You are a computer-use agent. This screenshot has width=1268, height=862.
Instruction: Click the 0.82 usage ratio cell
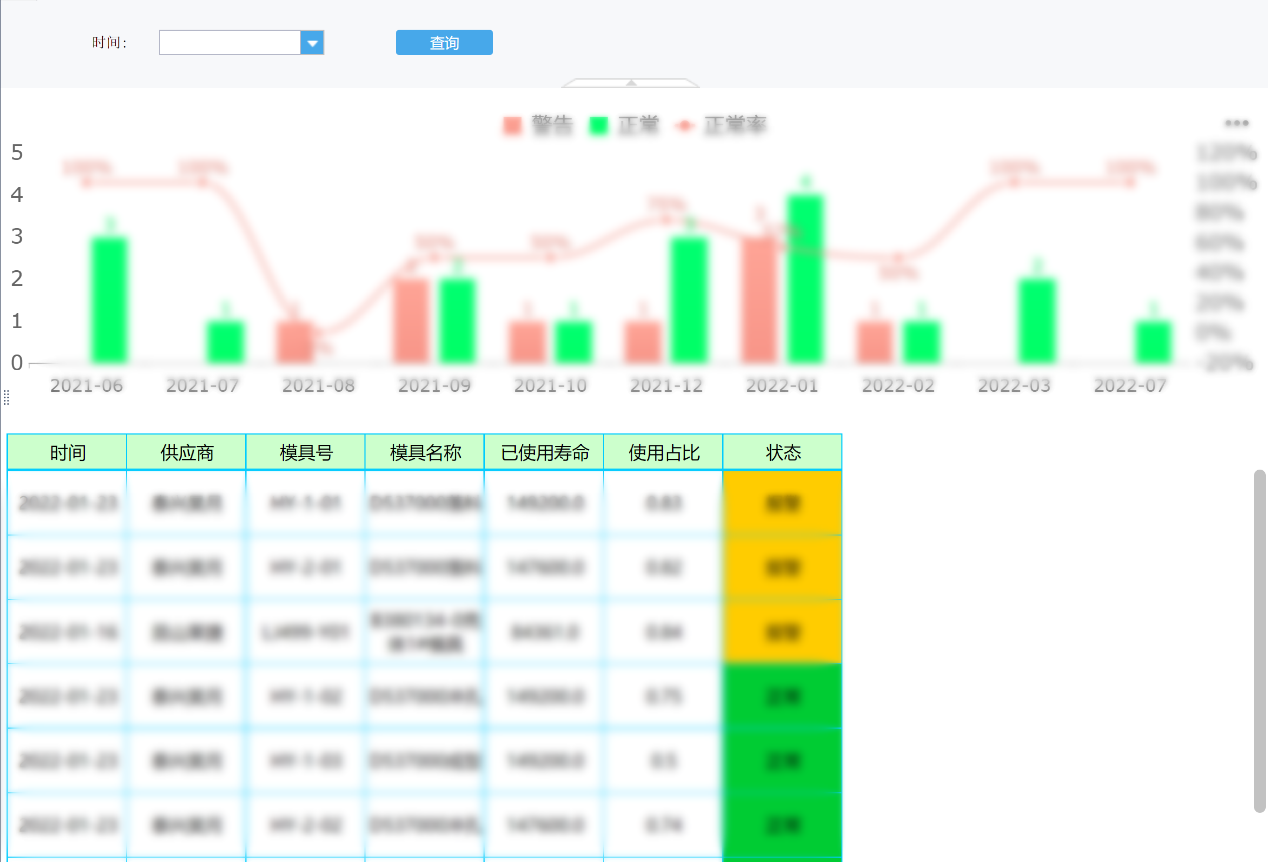(663, 568)
